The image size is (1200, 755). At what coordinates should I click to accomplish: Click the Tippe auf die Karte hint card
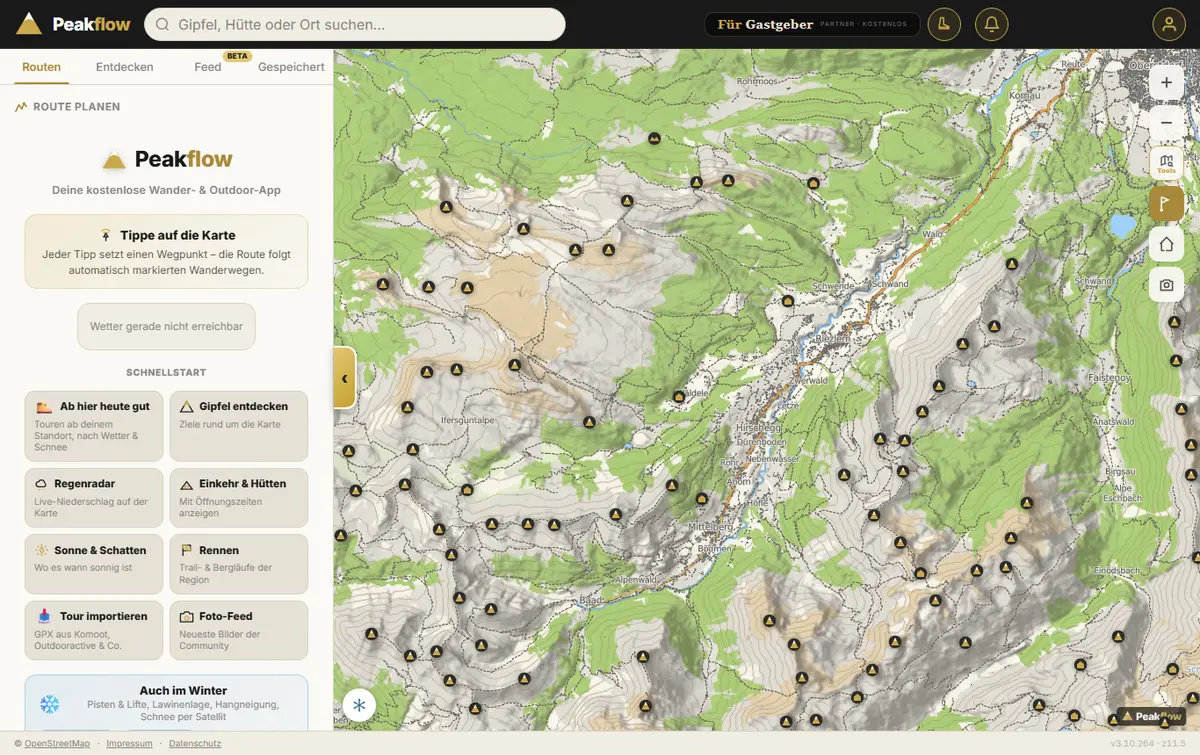click(x=166, y=251)
